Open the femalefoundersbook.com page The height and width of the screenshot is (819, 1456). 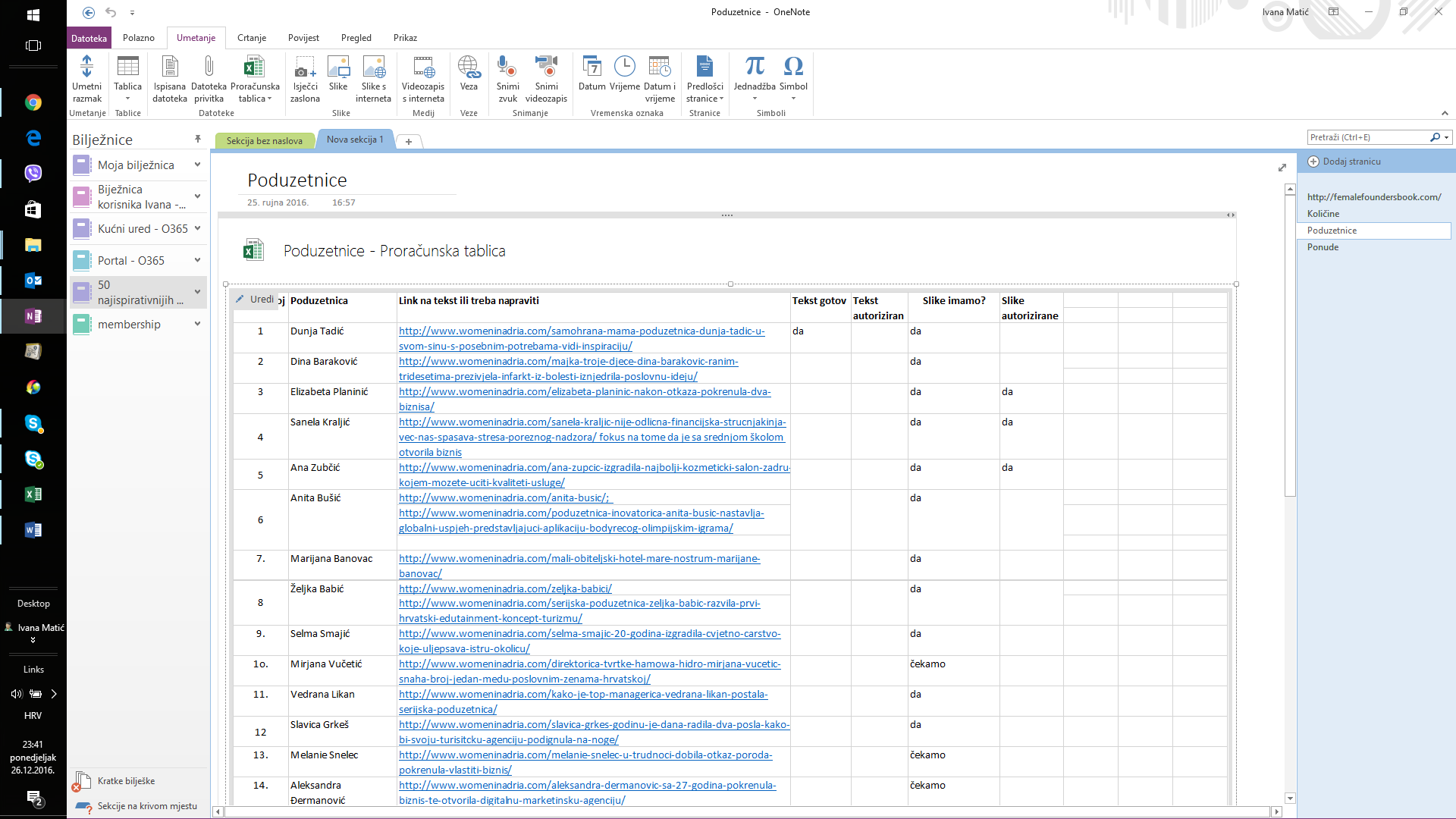click(x=1373, y=197)
